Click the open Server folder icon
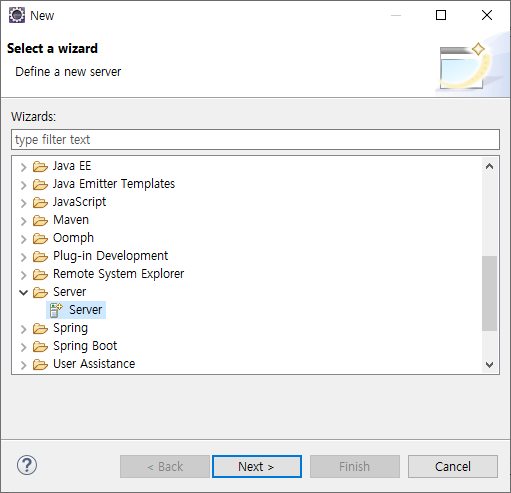The height and width of the screenshot is (493, 511). [x=40, y=292]
